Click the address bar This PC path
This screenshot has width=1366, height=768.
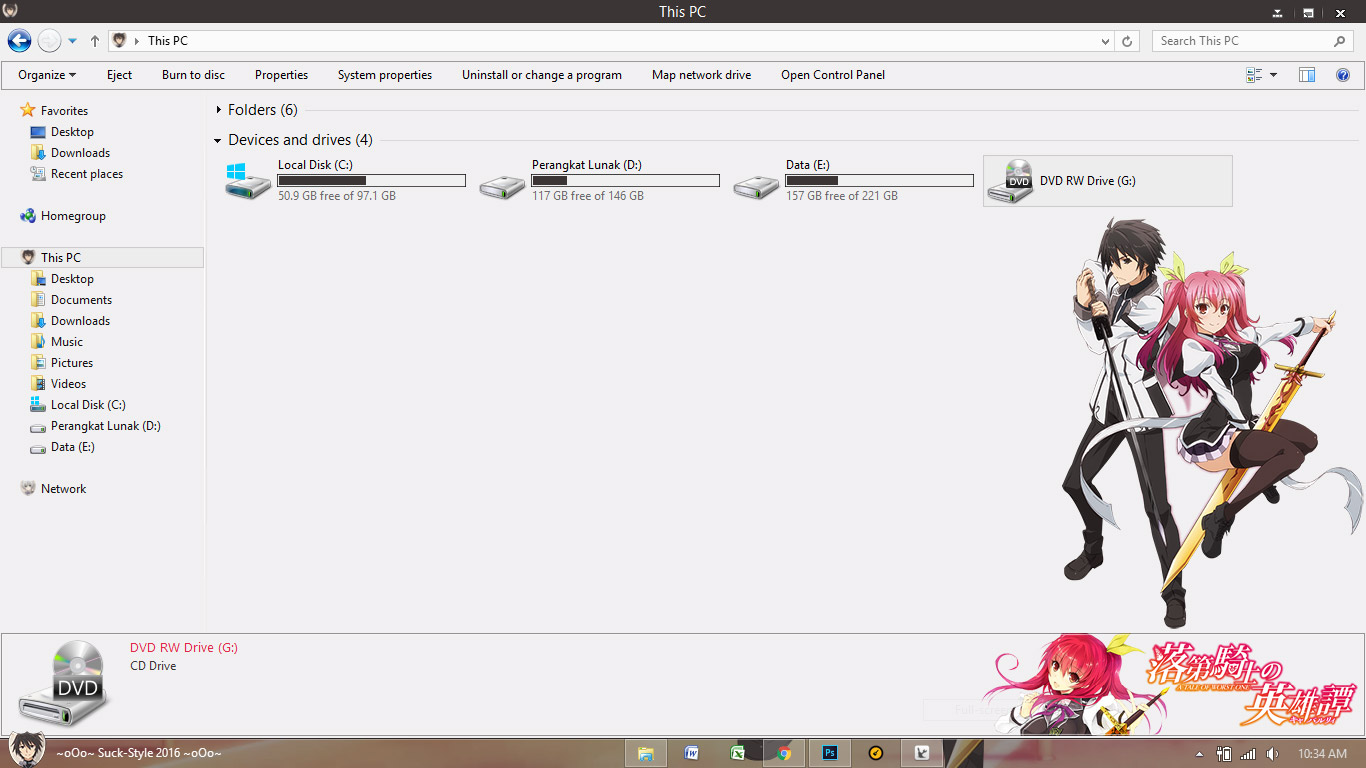[x=167, y=41]
